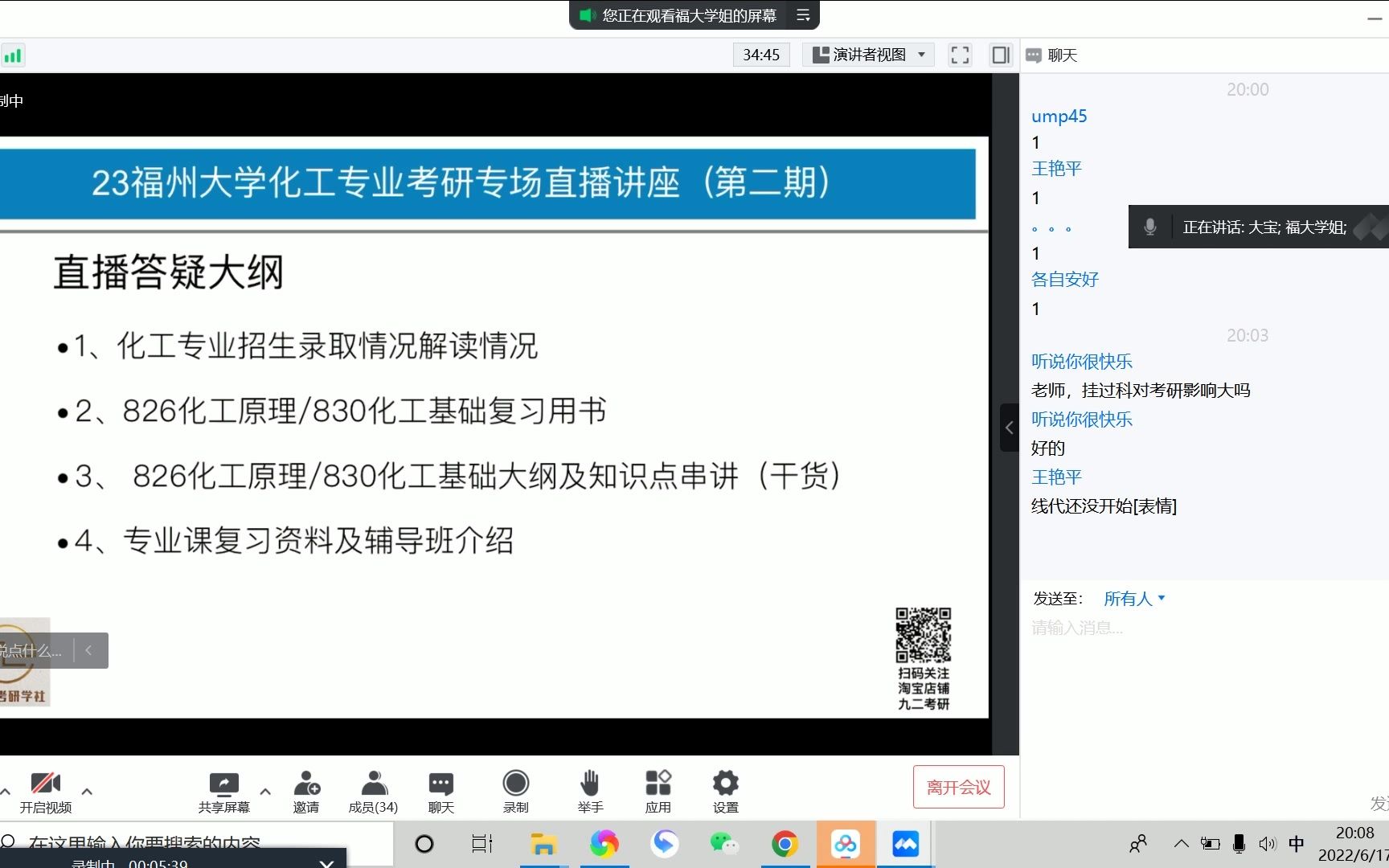Click sender name 各自安好 in chat
The image size is (1389, 868).
pos(1064,280)
